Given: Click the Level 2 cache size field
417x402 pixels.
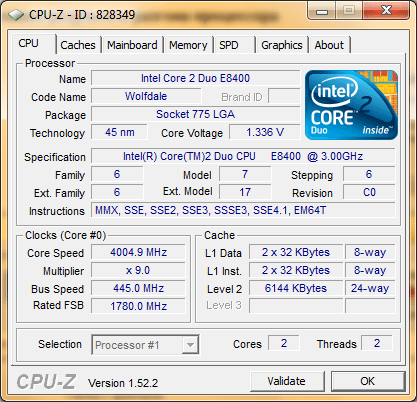Looking at the screenshot, I should coord(296,288).
